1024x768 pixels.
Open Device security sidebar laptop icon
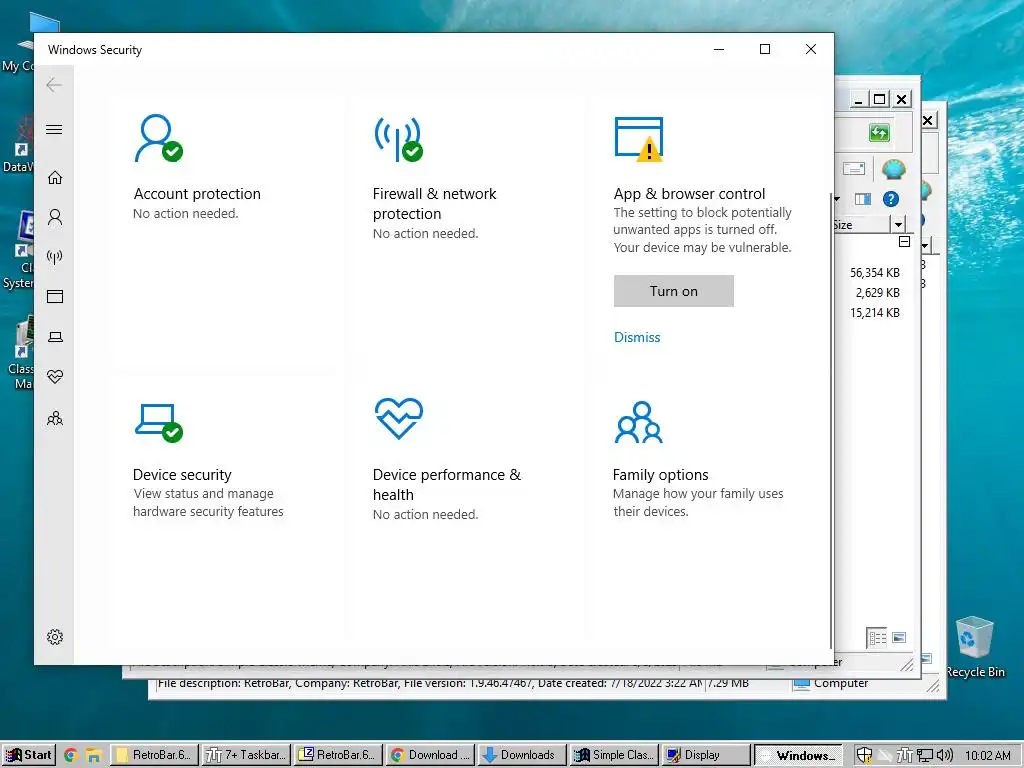coord(56,337)
